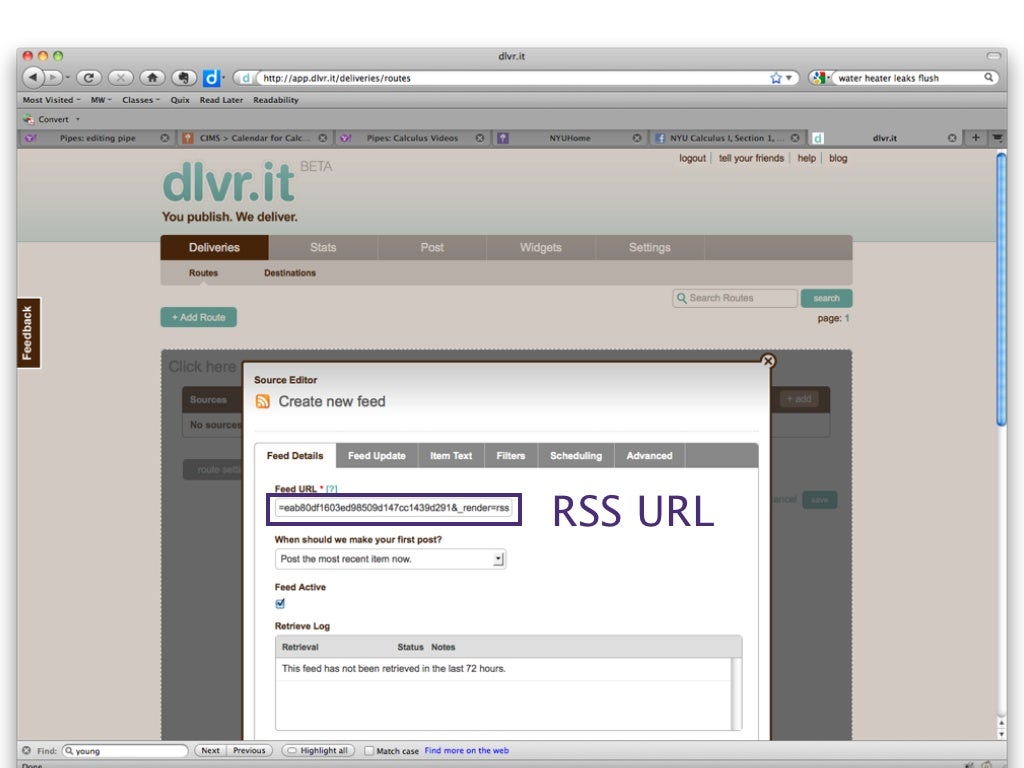The height and width of the screenshot is (768, 1024).
Task: Open the dlvr.it toolbar button dropdown arrow
Action: tap(223, 78)
